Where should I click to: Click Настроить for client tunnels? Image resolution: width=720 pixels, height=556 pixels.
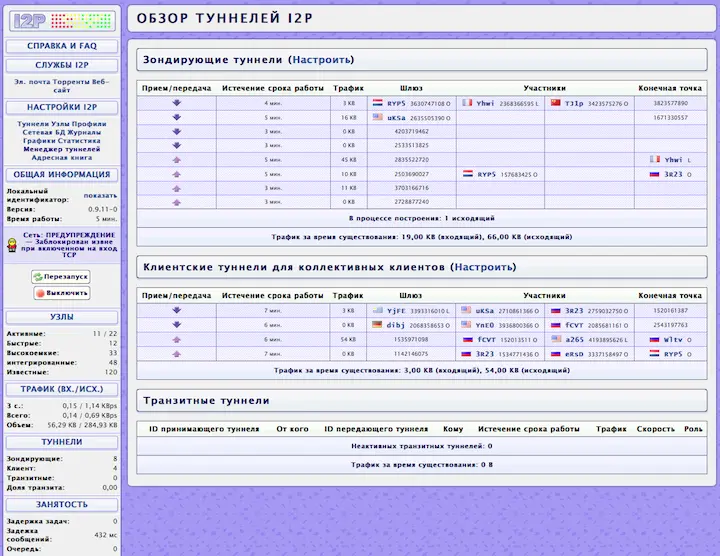point(484,267)
